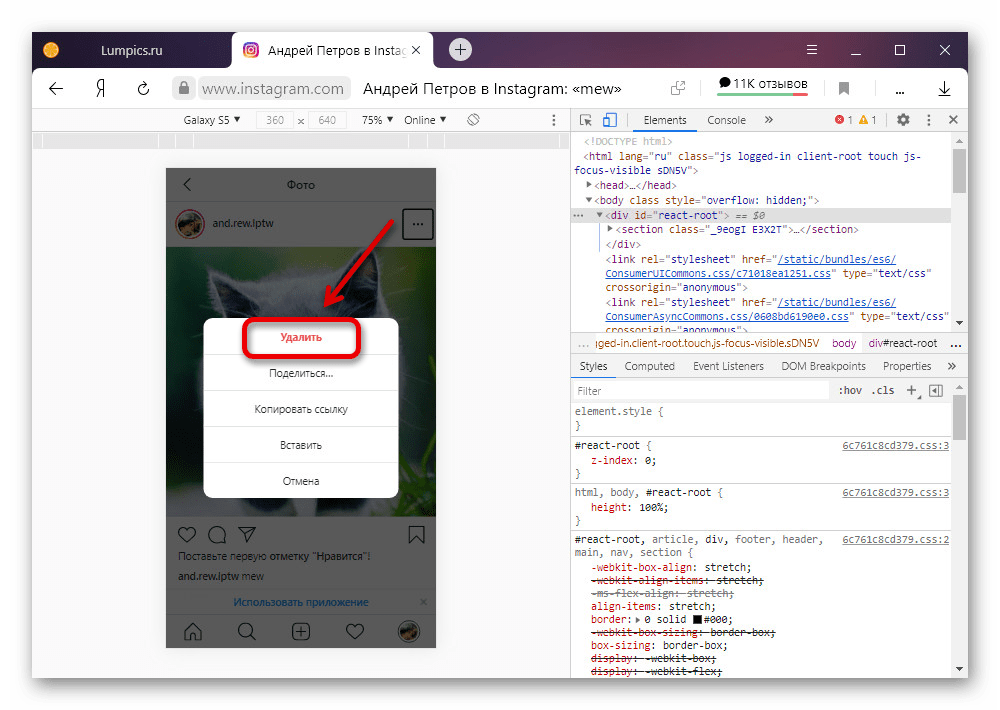The width and height of the screenshot is (1000, 710).
Task: Click the rotate screen icon
Action: coord(474,120)
